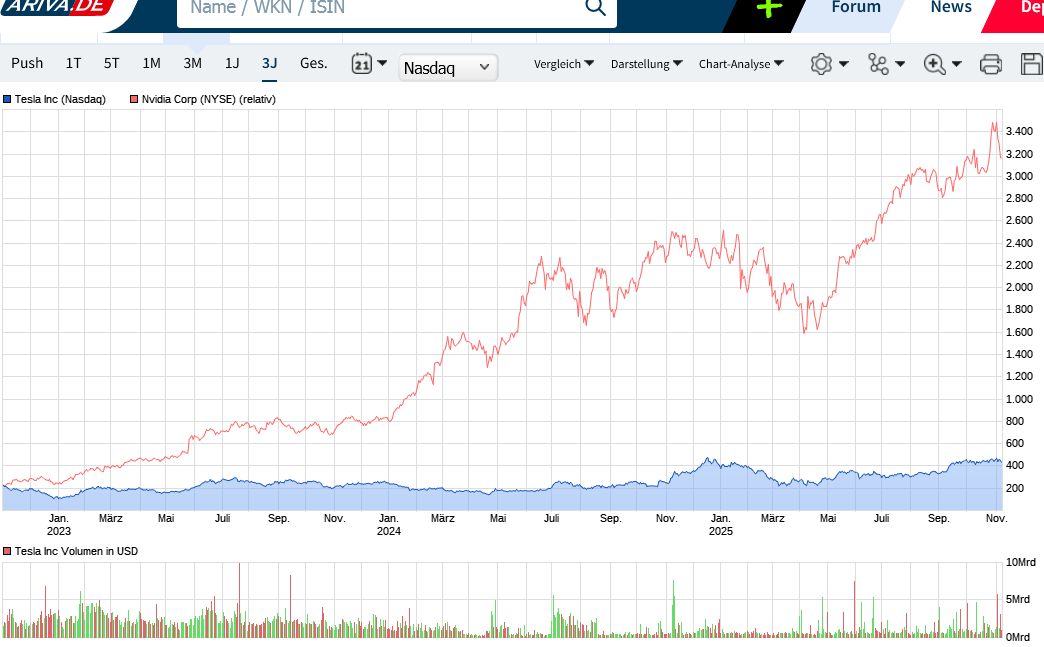The image size is (1044, 647).
Task: Select the 1J time range
Action: point(232,63)
